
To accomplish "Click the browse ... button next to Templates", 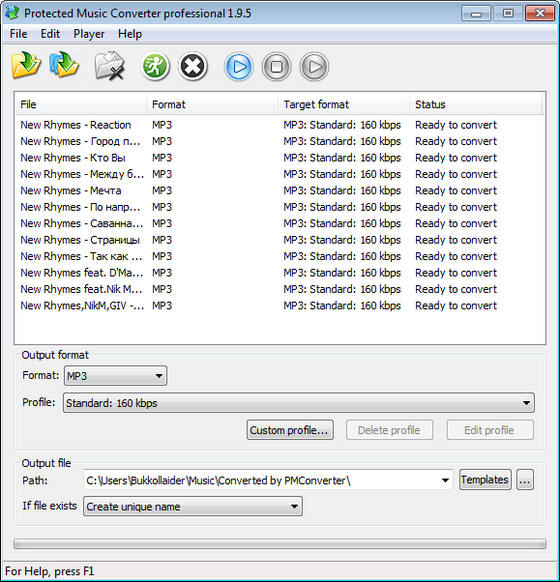I will tap(525, 480).
